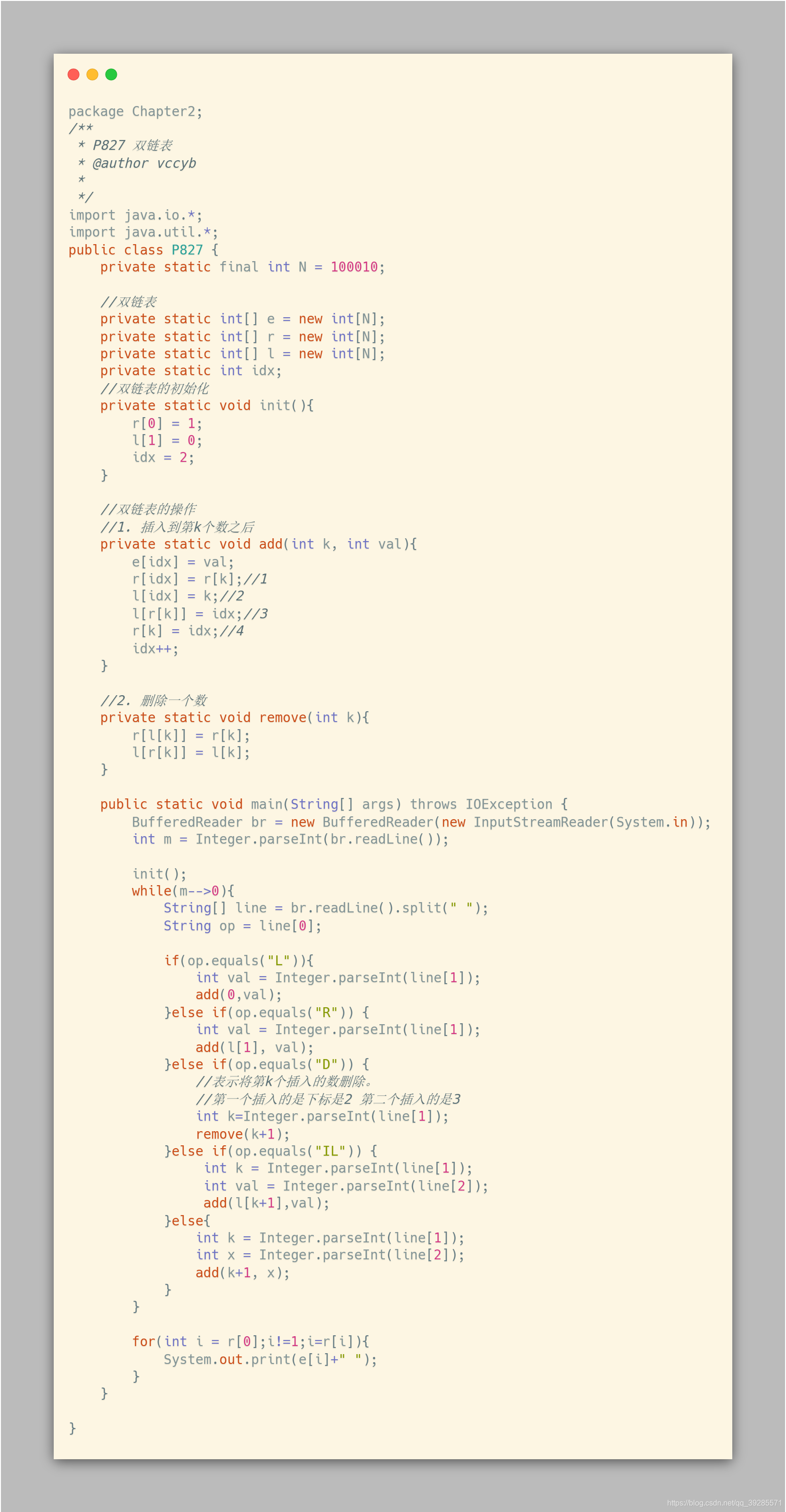Click the 'System.out.print(e[i]+" ");' line
The height and width of the screenshot is (1512, 786).
[270, 1359]
